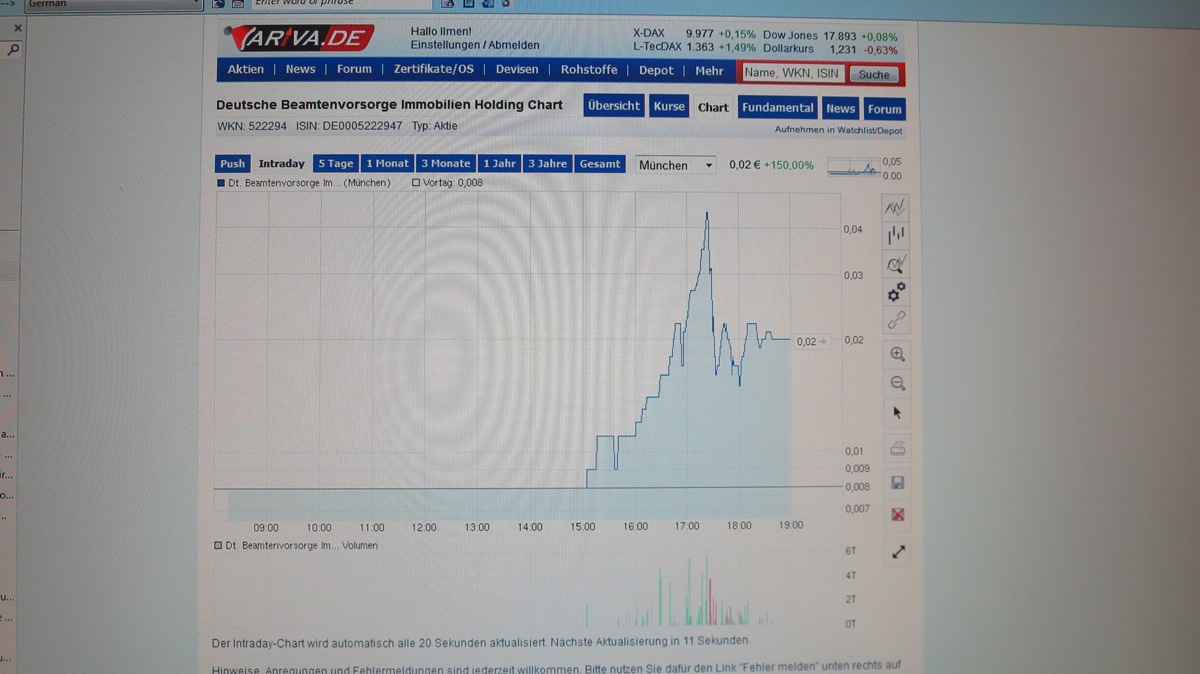Open the Aktien menu
1200x674 pixels.
pyautogui.click(x=246, y=69)
